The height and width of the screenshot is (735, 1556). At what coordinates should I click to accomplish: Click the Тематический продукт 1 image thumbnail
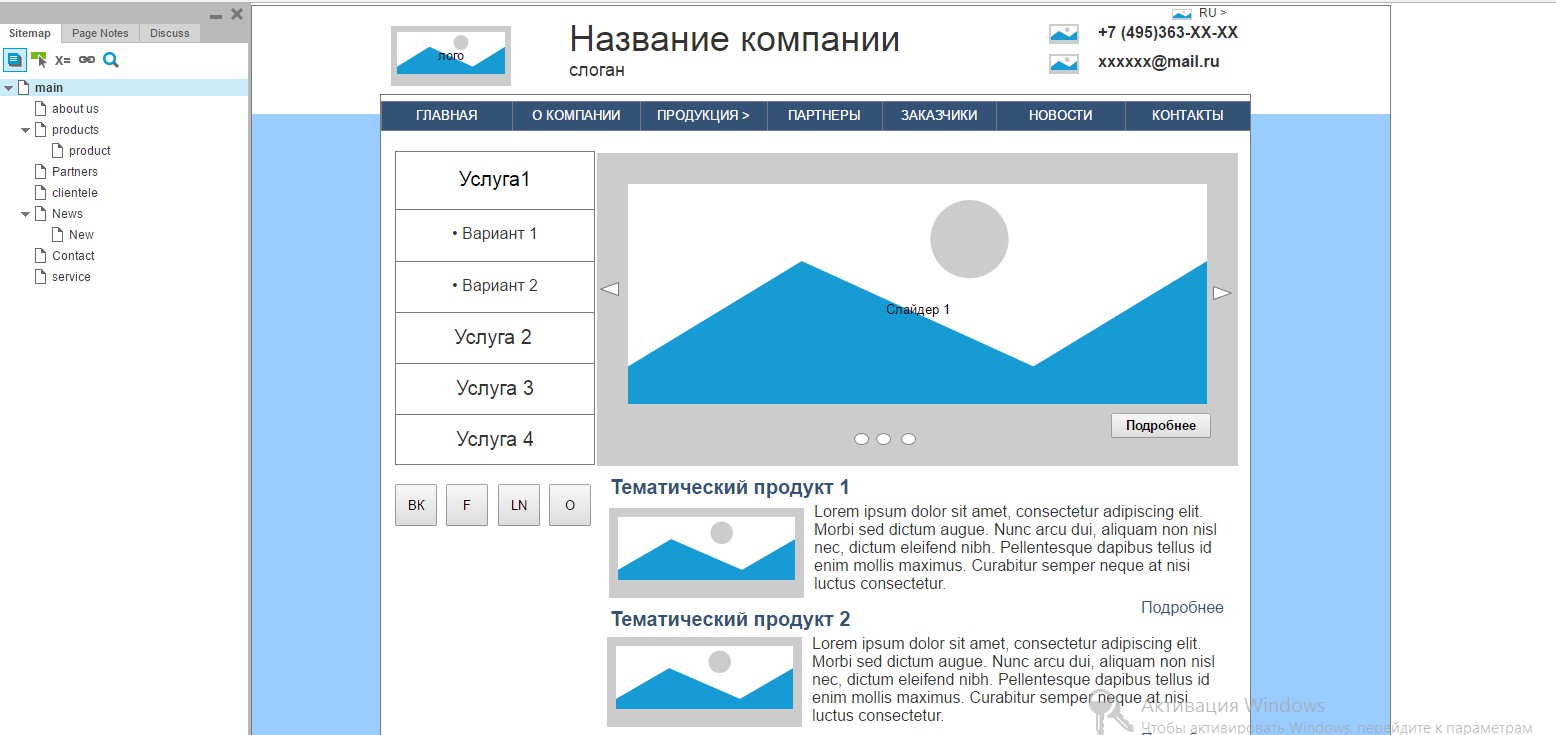click(x=706, y=553)
